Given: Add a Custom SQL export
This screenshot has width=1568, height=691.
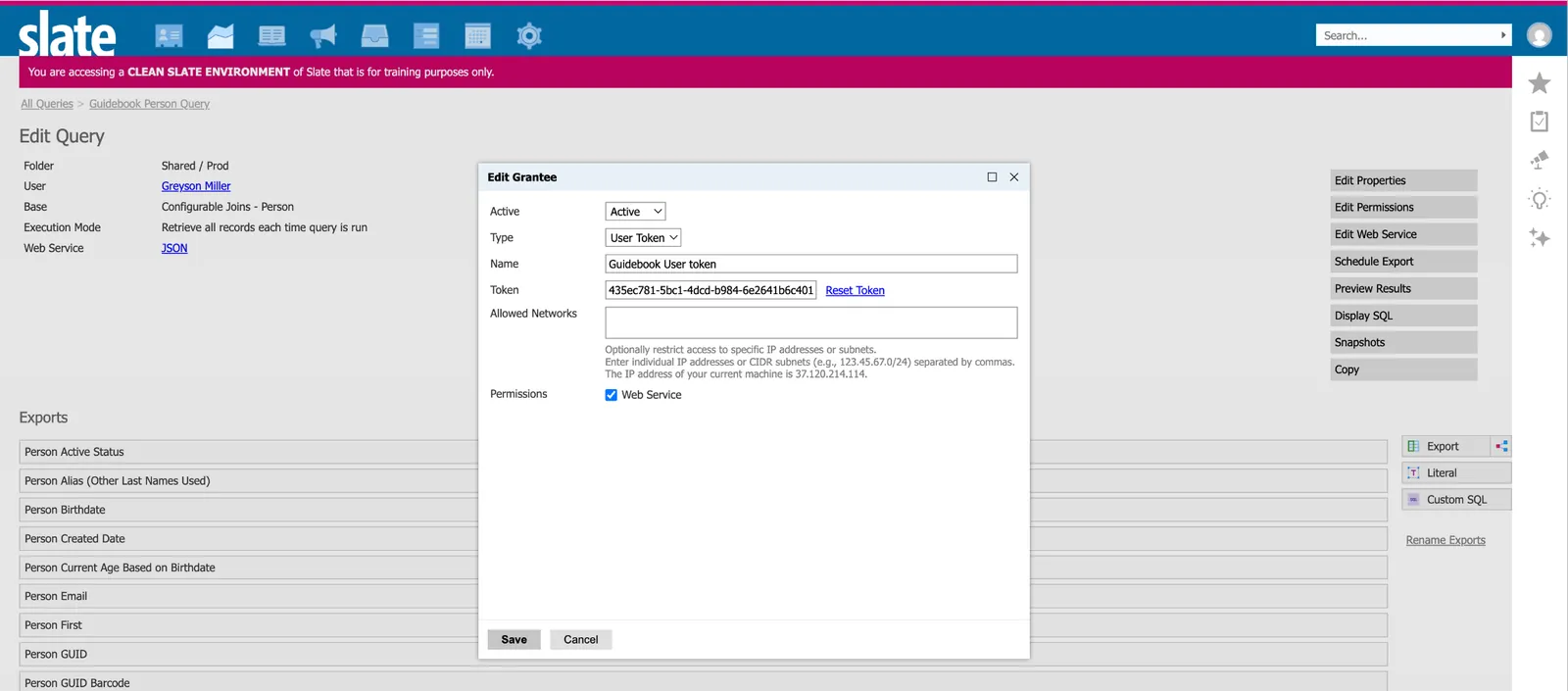Looking at the screenshot, I should (1456, 500).
